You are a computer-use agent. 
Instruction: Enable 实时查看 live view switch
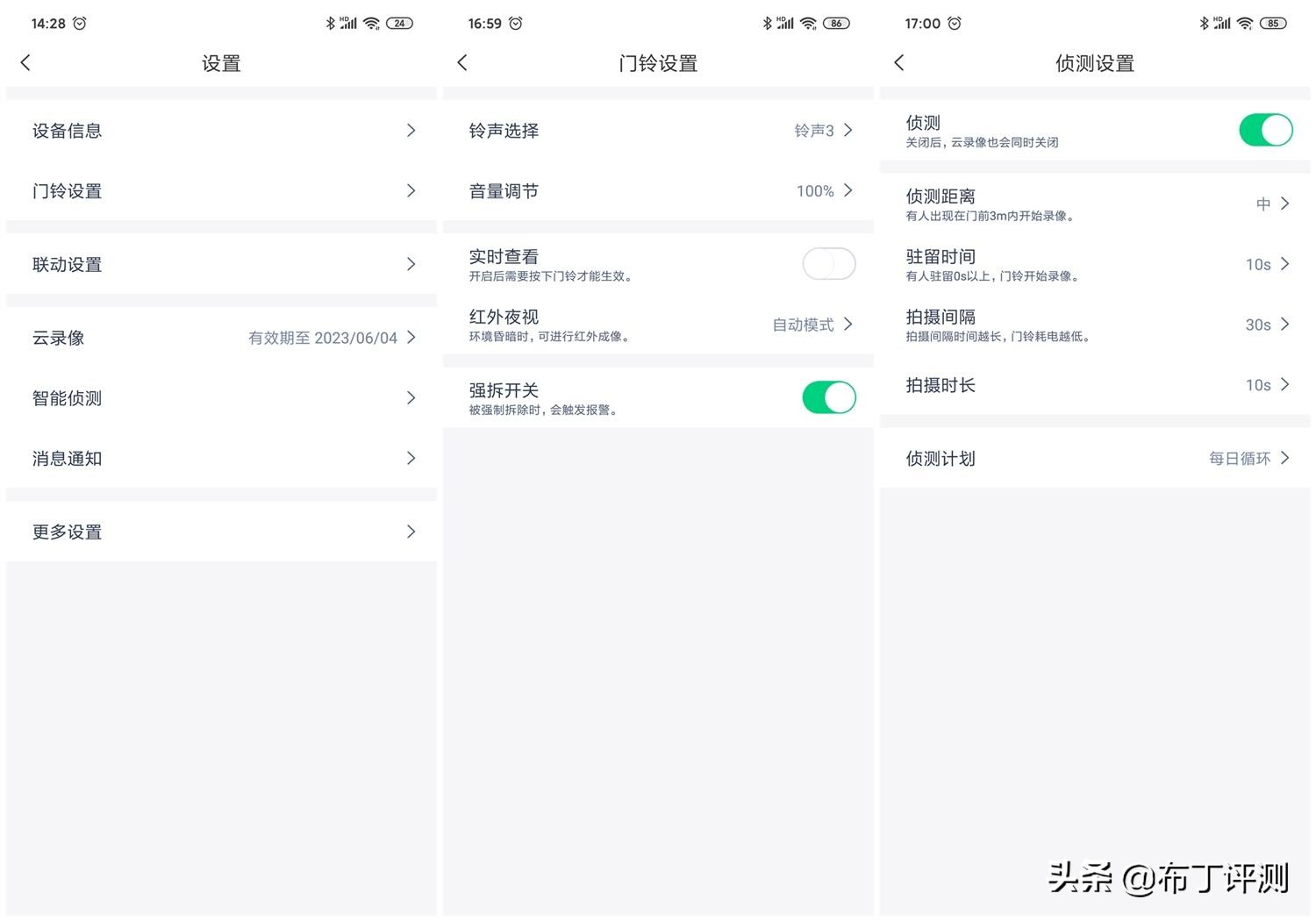click(x=827, y=263)
